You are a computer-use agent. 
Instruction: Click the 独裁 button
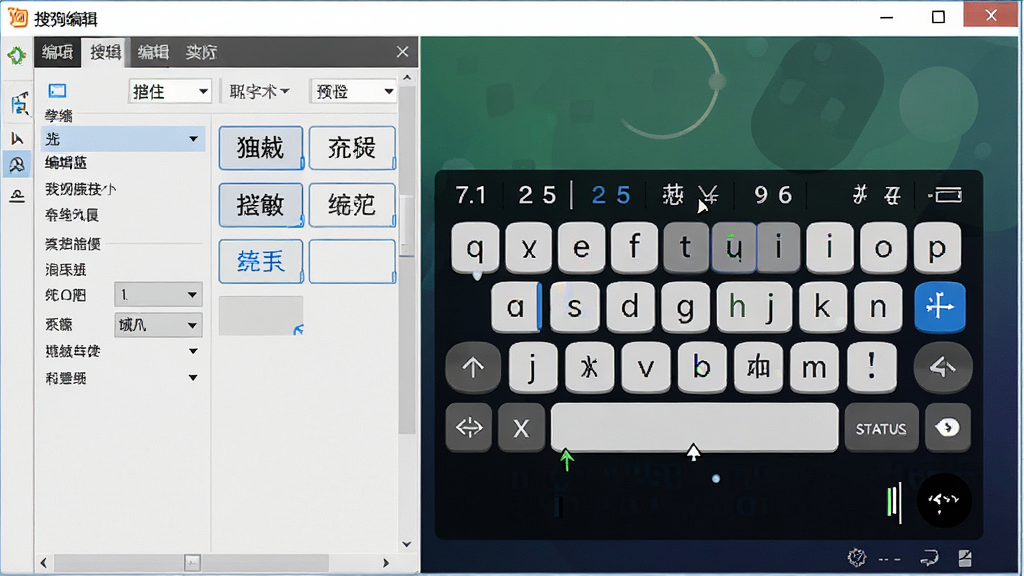(261, 148)
